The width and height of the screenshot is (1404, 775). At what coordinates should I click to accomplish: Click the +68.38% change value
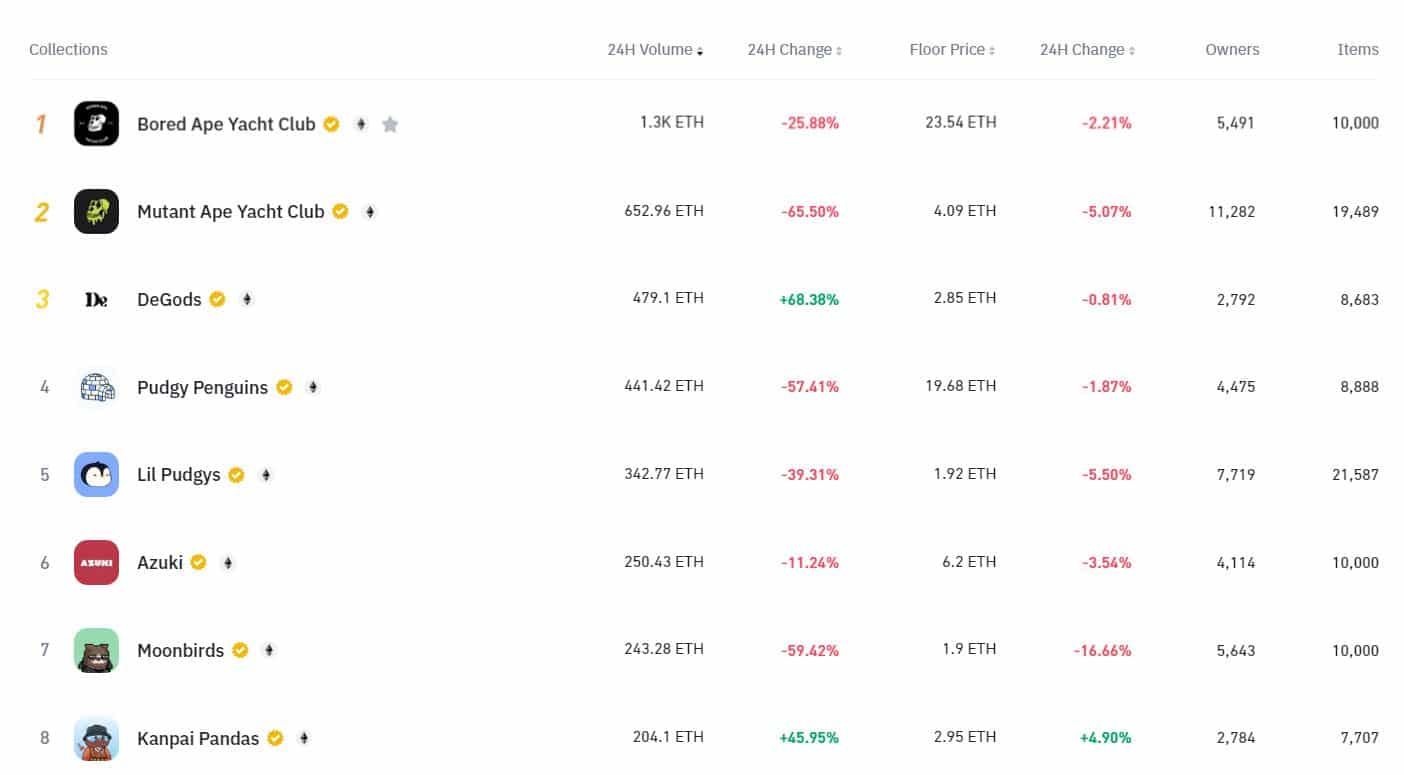click(809, 299)
